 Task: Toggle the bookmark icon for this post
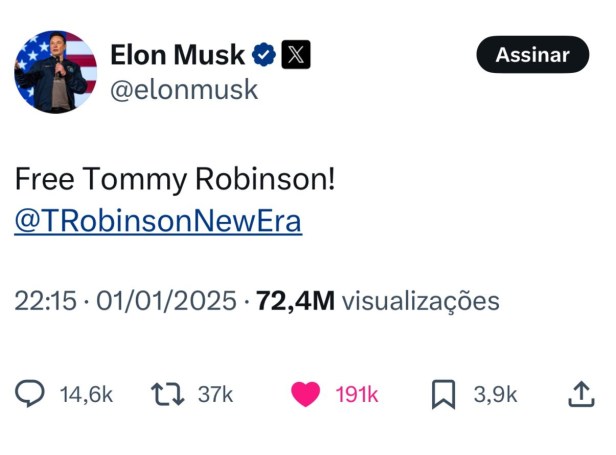pyautogui.click(x=443, y=395)
